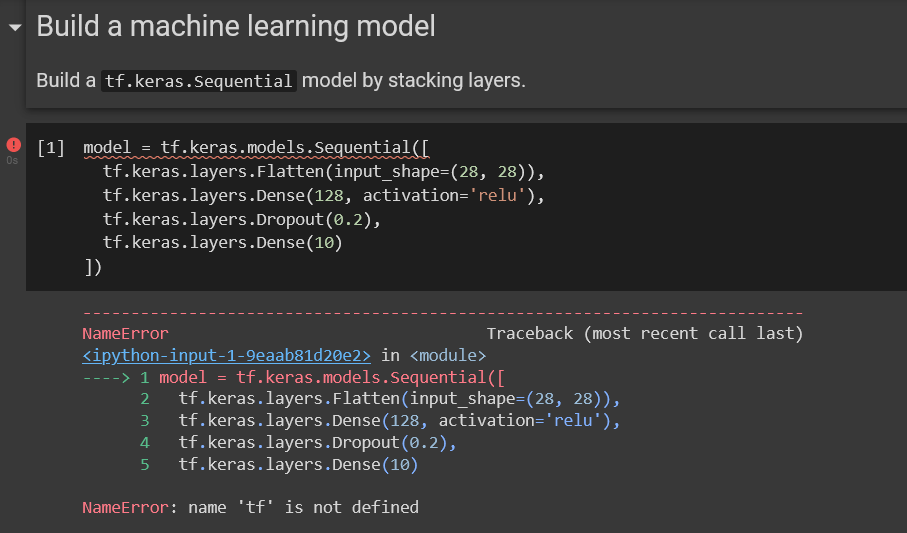The width and height of the screenshot is (907, 533).
Task: Click the red error run-cell icon
Action: 13,145
